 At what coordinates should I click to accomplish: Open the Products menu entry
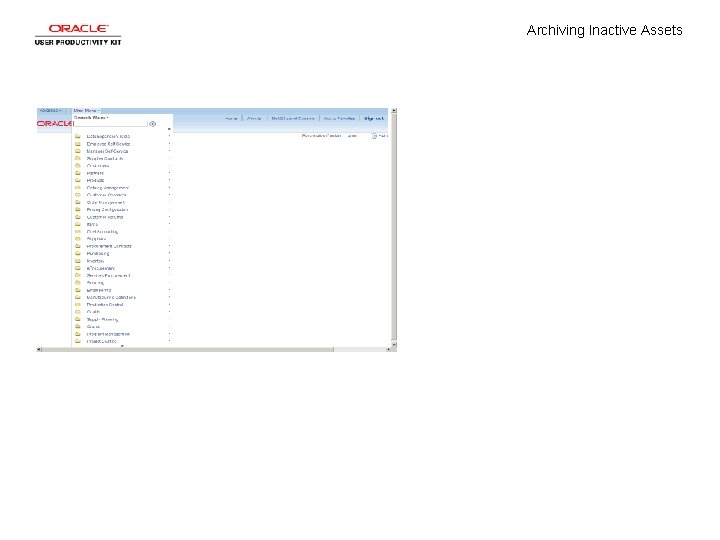[x=96, y=180]
